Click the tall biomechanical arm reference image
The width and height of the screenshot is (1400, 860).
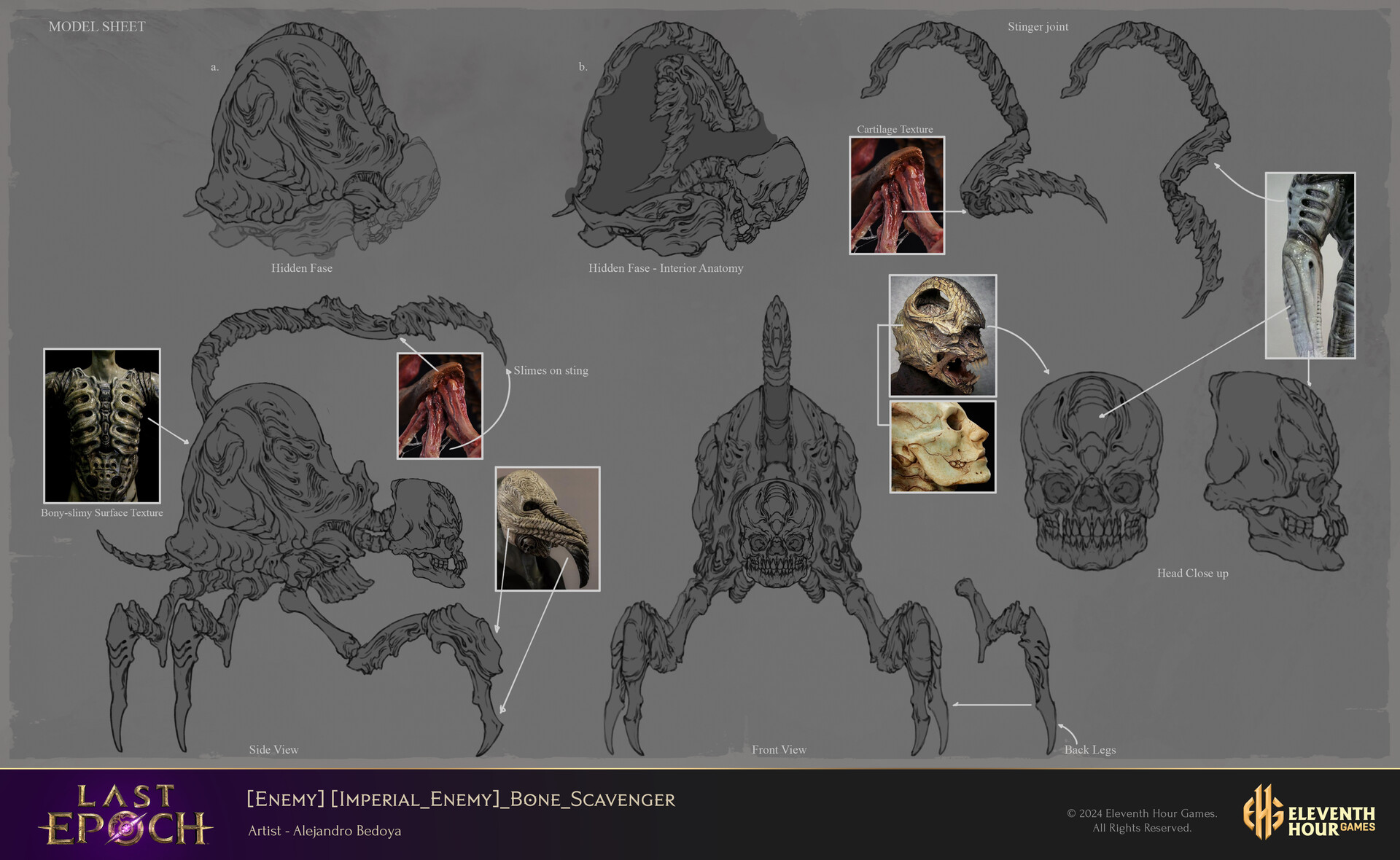tap(1310, 265)
